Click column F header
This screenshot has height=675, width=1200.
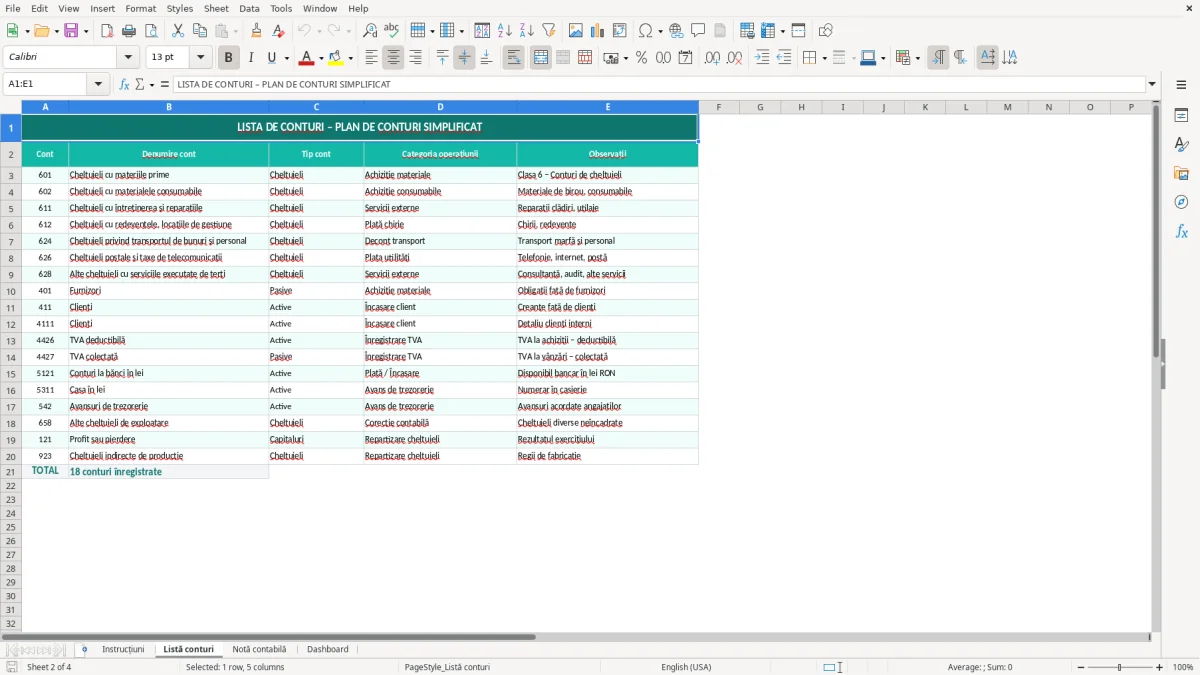pos(718,107)
